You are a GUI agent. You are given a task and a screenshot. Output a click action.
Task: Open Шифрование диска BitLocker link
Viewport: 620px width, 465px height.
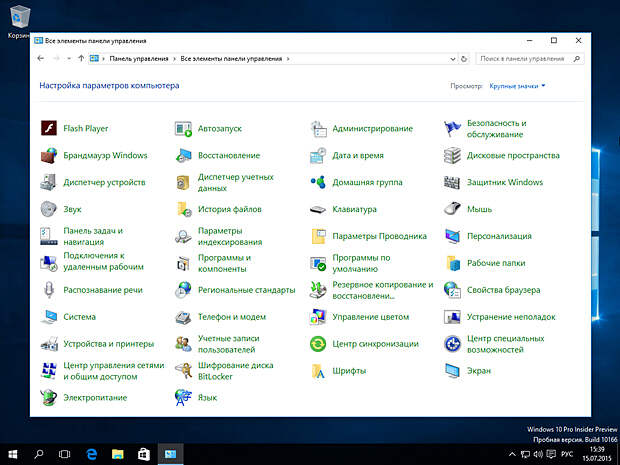click(x=235, y=370)
